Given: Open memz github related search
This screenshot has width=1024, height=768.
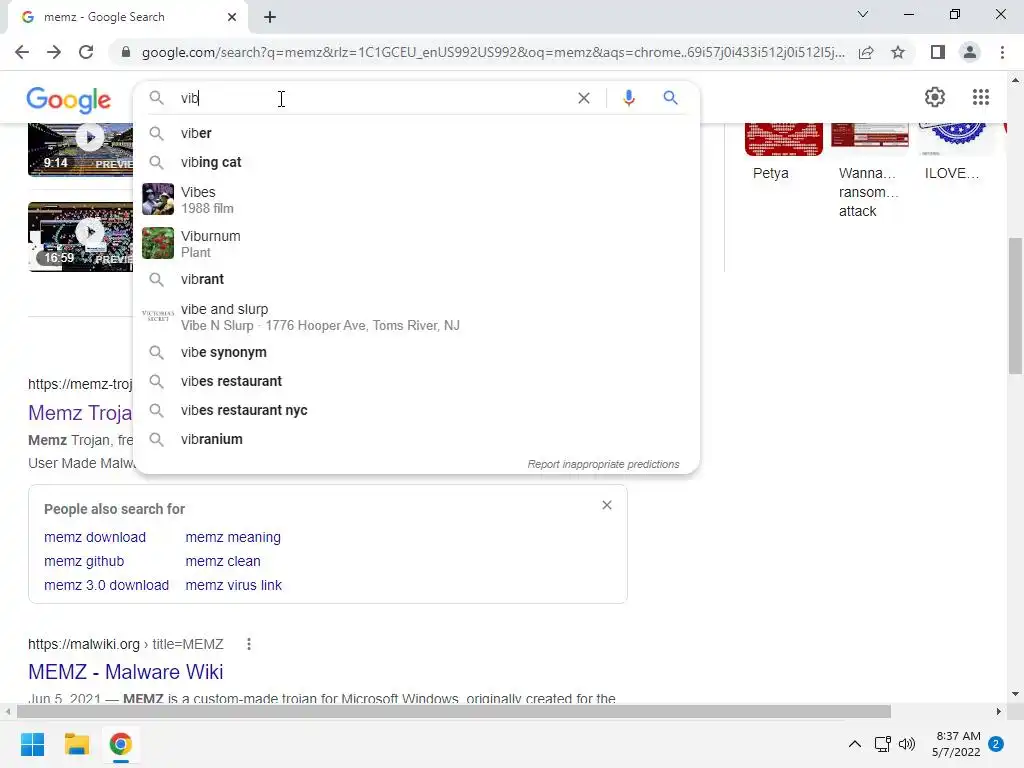Looking at the screenshot, I should pos(84,562).
